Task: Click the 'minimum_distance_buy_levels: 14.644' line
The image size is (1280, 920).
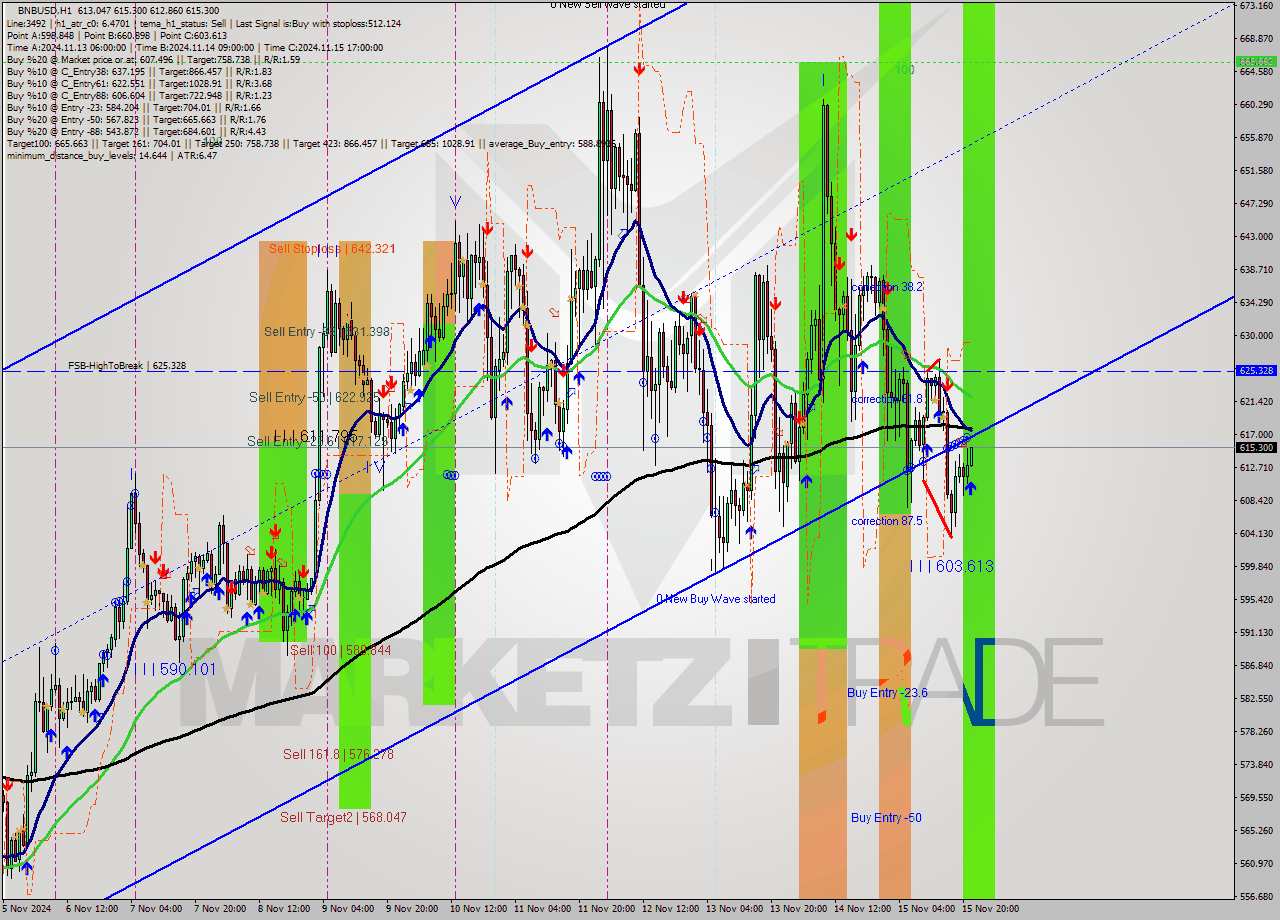Action: click(x=111, y=155)
